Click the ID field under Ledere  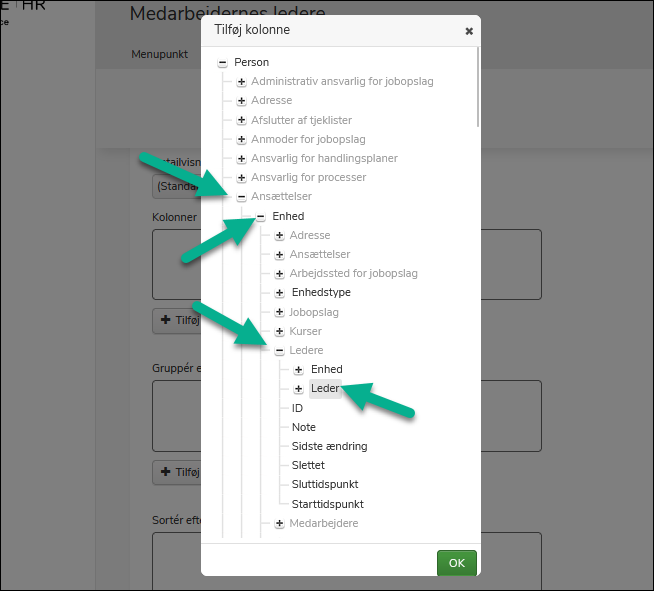(x=297, y=408)
